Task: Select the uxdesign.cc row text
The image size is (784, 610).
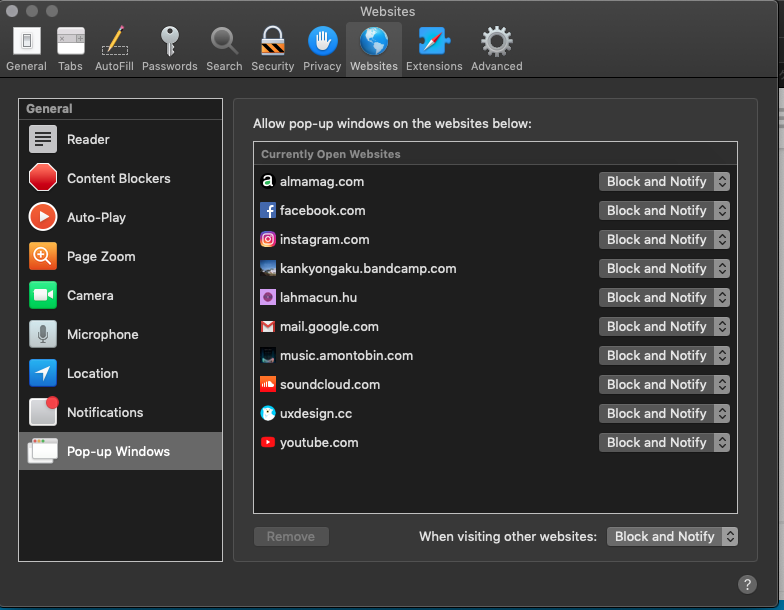Action: [x=316, y=414]
